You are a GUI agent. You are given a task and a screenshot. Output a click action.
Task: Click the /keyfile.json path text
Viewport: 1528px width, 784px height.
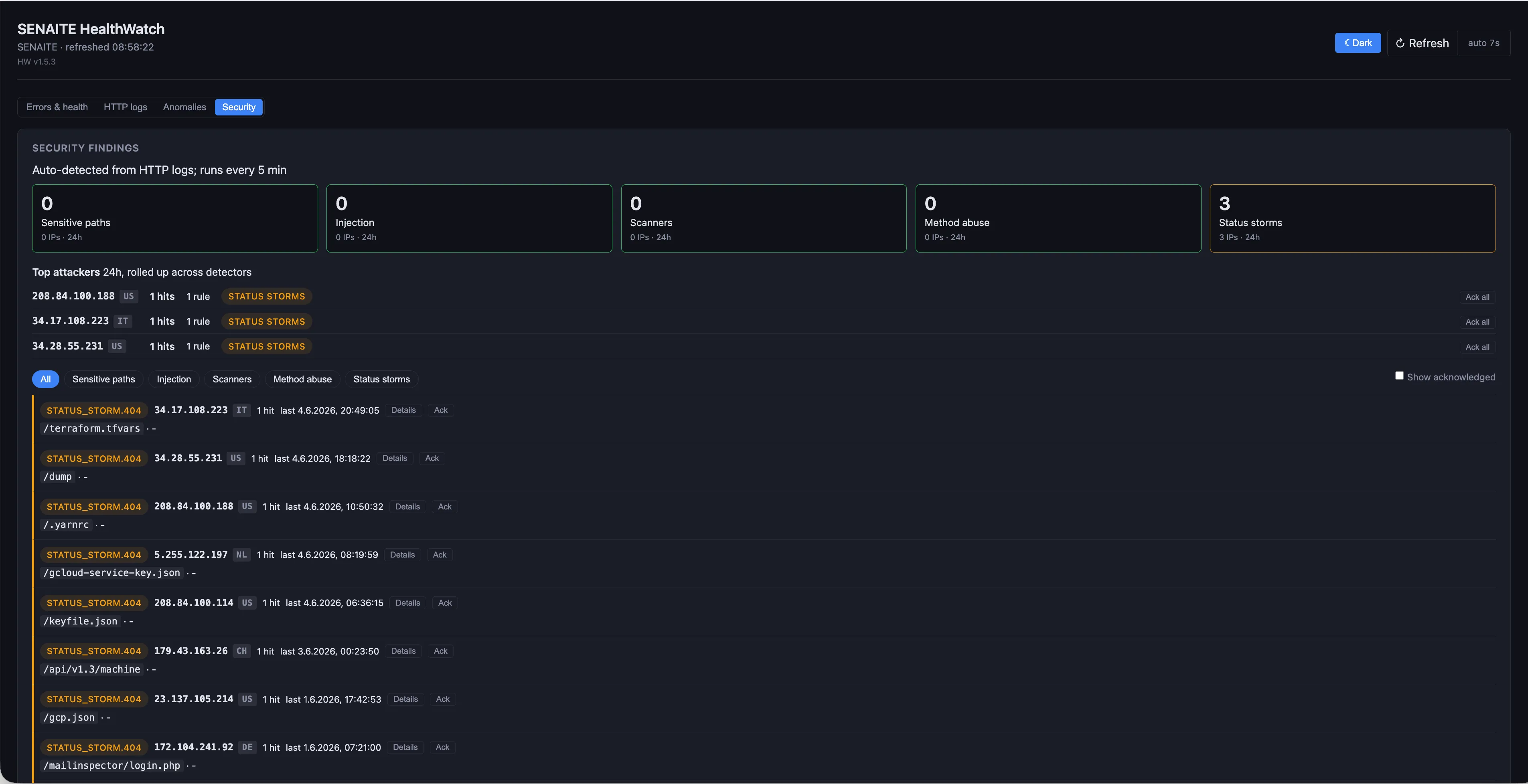(x=80, y=621)
